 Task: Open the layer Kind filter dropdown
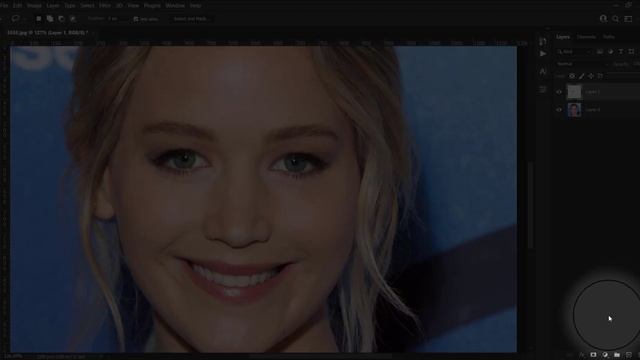pyautogui.click(x=574, y=52)
